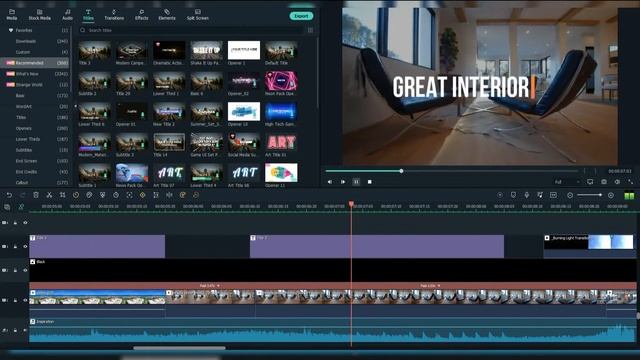Click the timeline zoom slider
The width and height of the screenshot is (640, 360).
(590, 196)
